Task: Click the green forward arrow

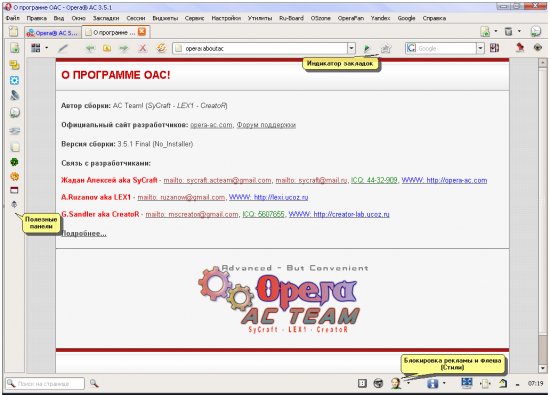Action: [124, 48]
